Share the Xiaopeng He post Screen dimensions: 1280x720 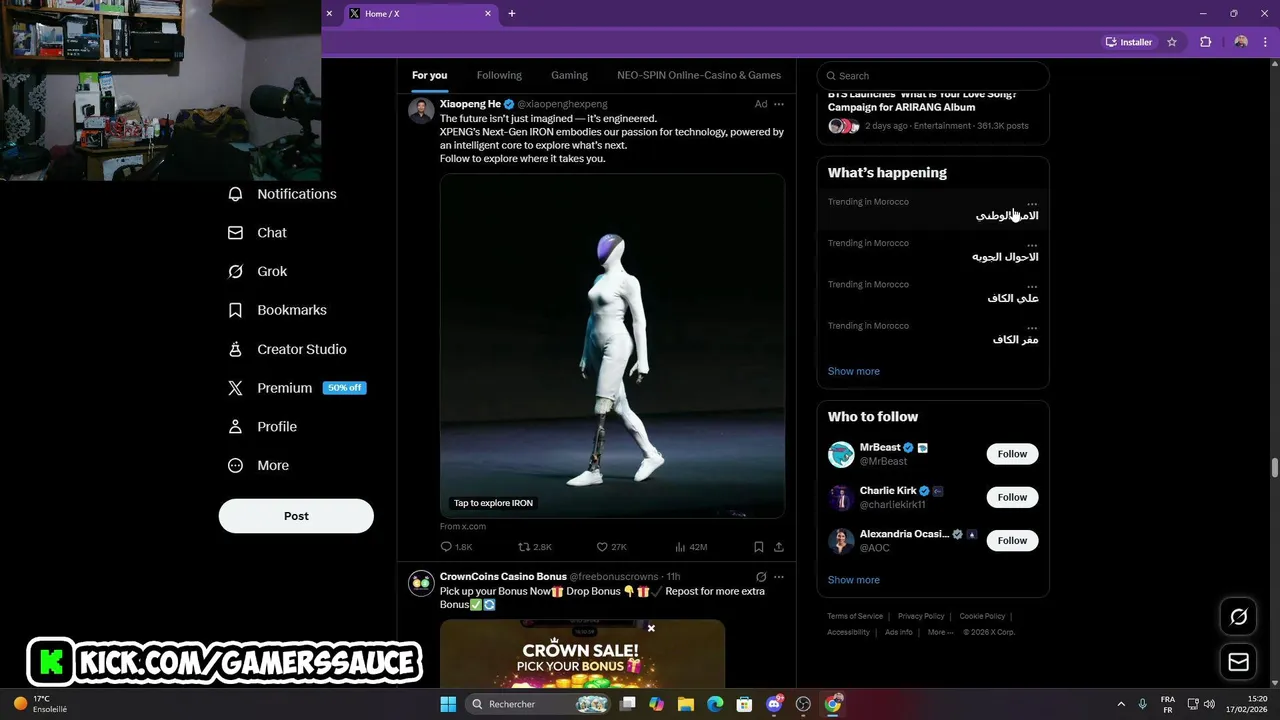[x=779, y=547]
